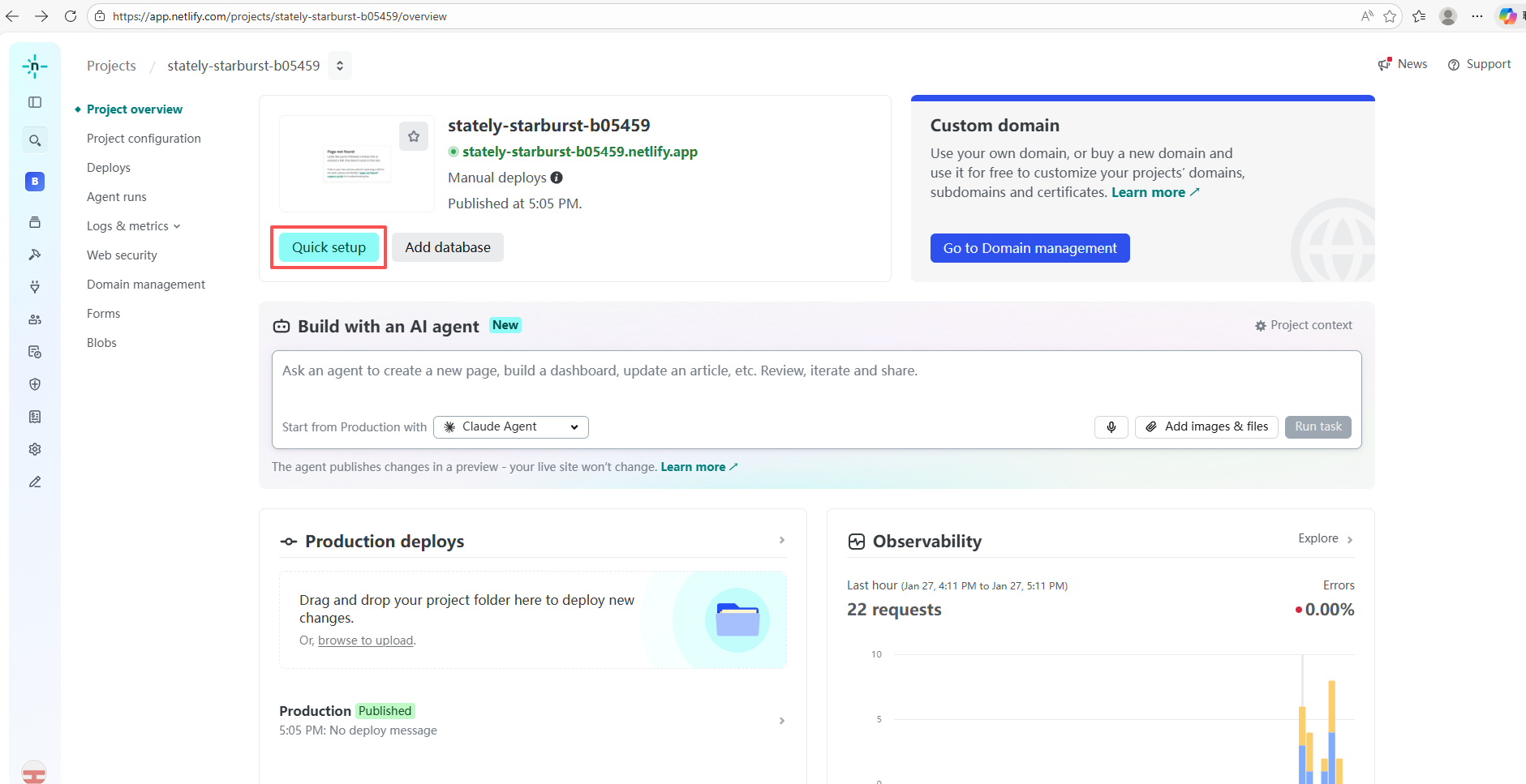Screen dimensions: 1526x784
Task: Open the plug Extensions icon in sidebar
Action: point(35,287)
